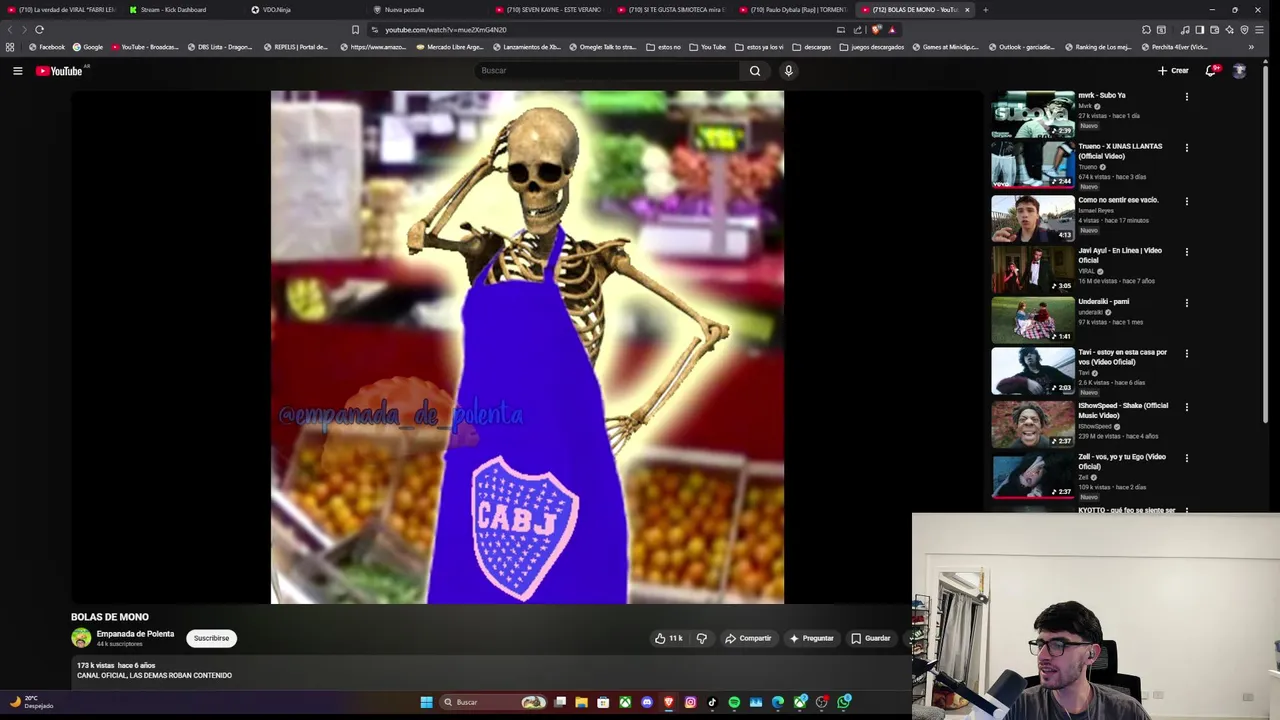1280x720 pixels.
Task: Open the descargas bookmarks folder
Action: point(811,47)
